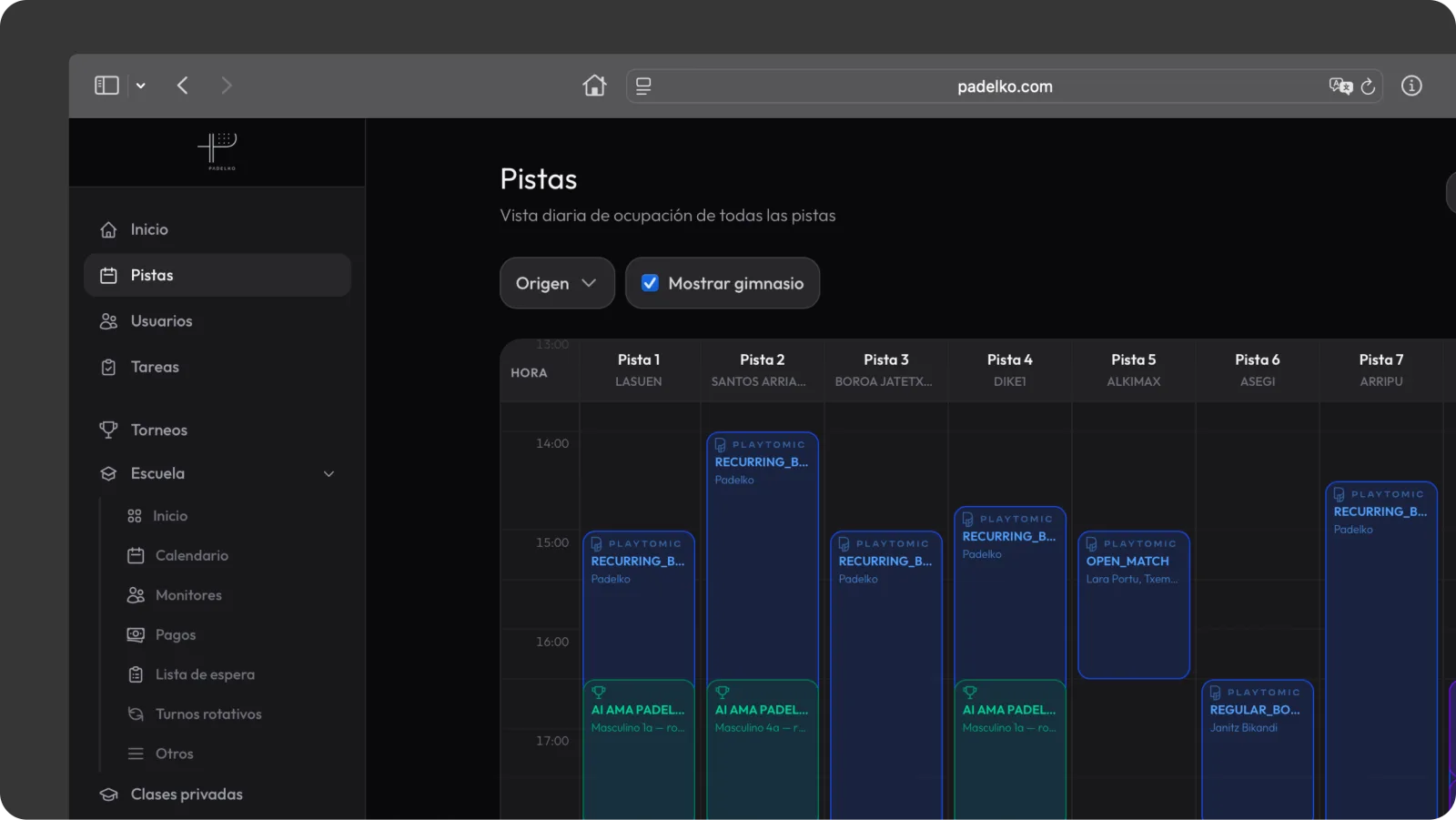Screen dimensions: 1456x820
Task: Reload the padelko.com page
Action: point(1368,86)
